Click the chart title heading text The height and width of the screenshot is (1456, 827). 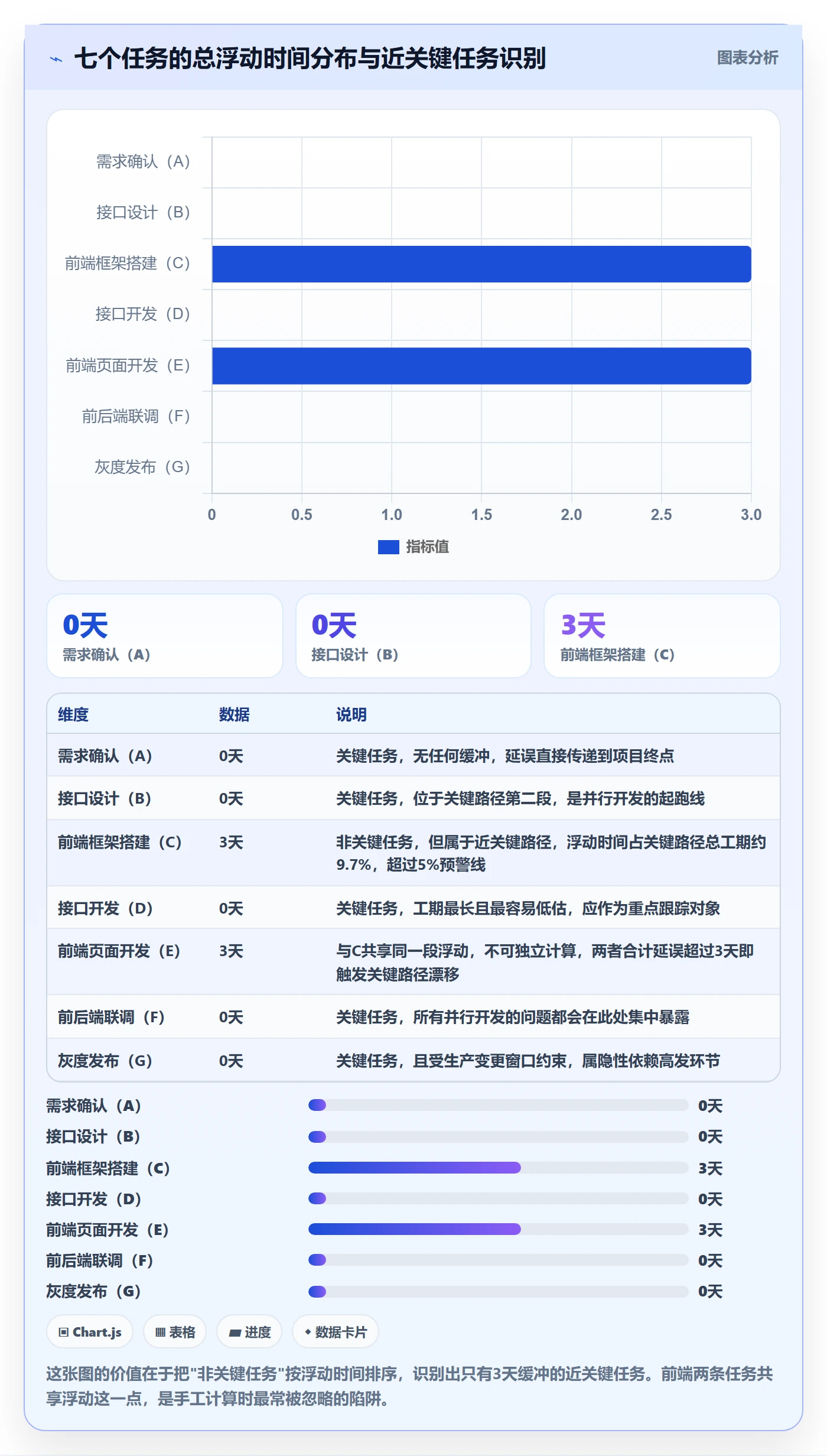point(310,58)
